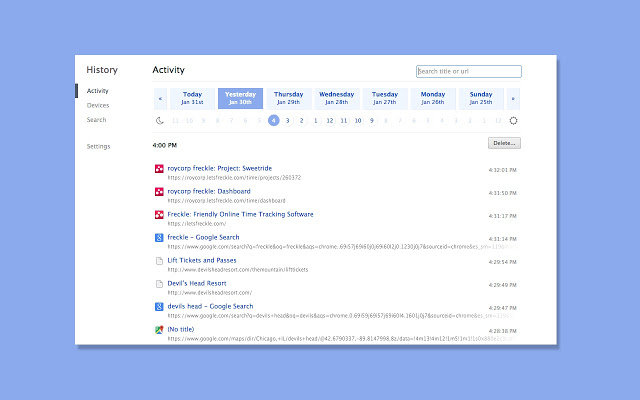This screenshot has width=640, height=400.
Task: Go to older days with the right arrow
Action: tap(513, 98)
